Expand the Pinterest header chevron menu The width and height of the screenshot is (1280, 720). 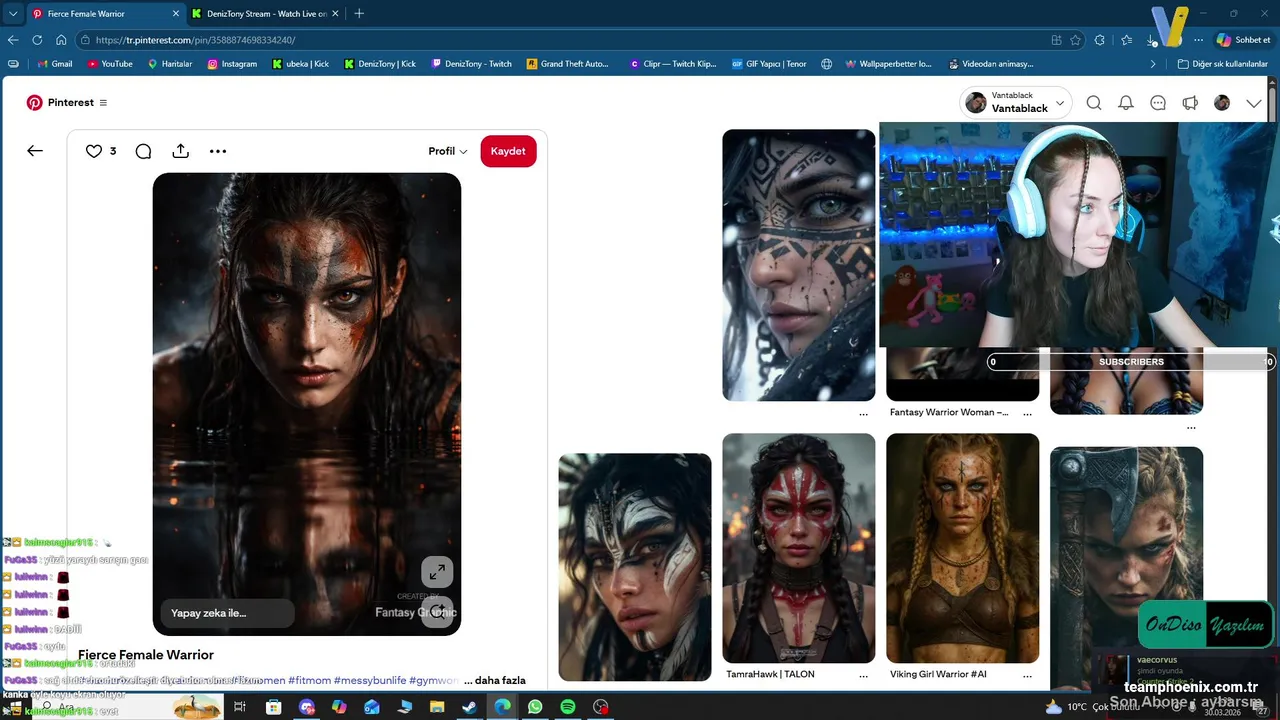pos(1254,103)
